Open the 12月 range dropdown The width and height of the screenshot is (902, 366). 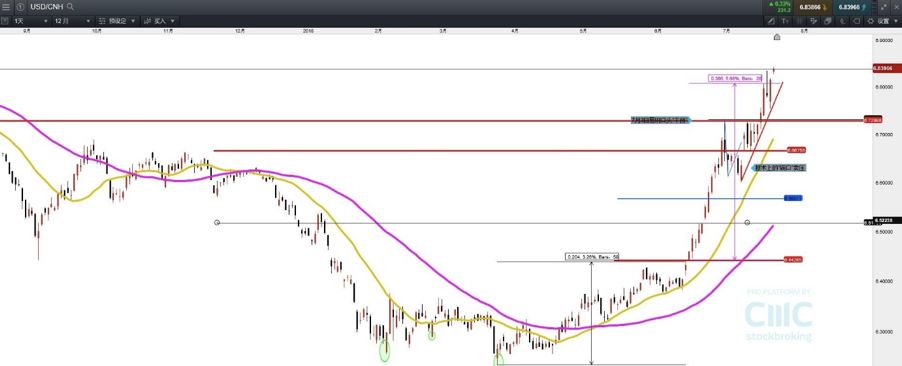click(x=72, y=21)
